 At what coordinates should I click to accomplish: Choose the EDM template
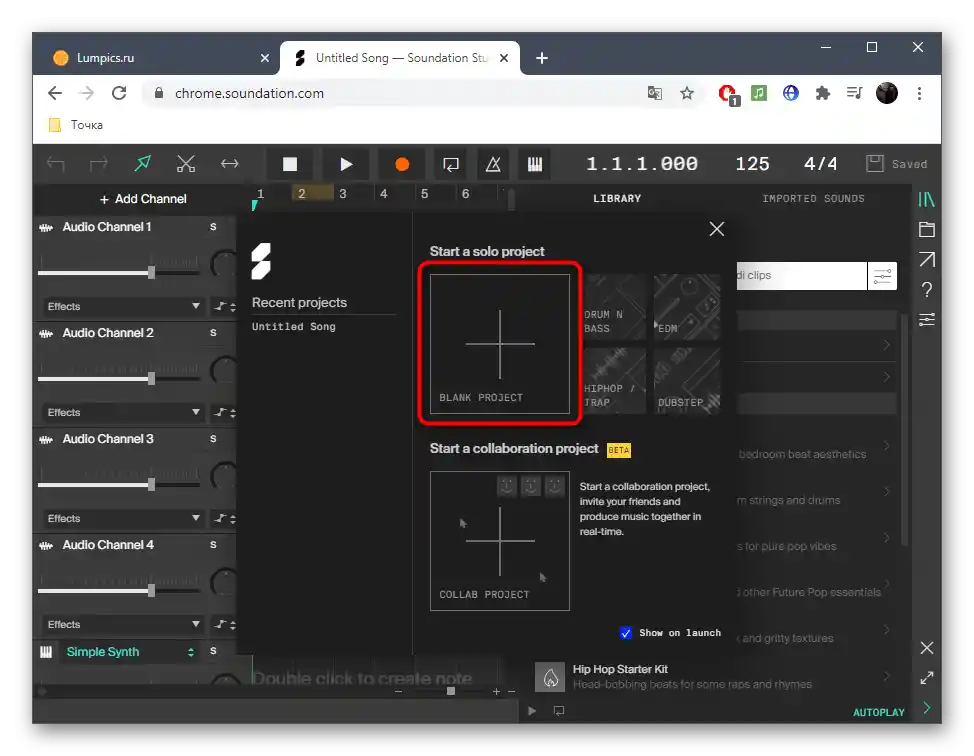click(687, 307)
